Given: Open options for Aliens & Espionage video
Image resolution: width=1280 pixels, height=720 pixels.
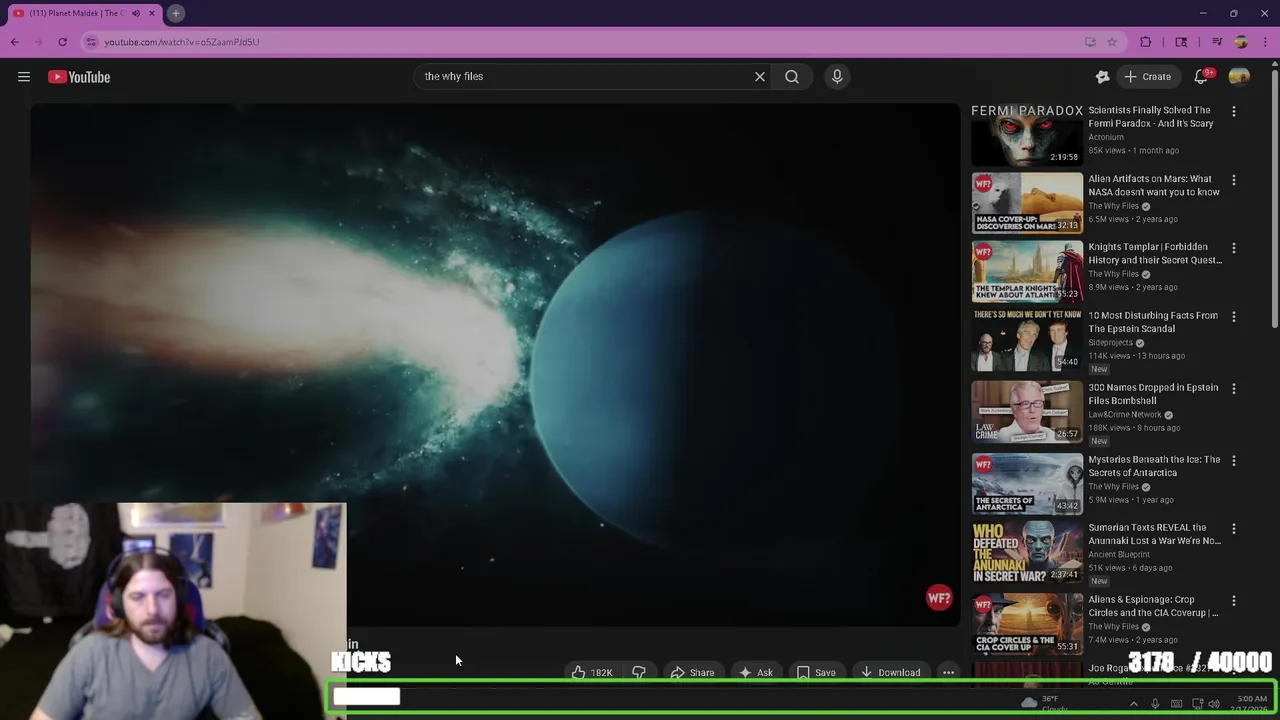Looking at the screenshot, I should pos(1234,601).
